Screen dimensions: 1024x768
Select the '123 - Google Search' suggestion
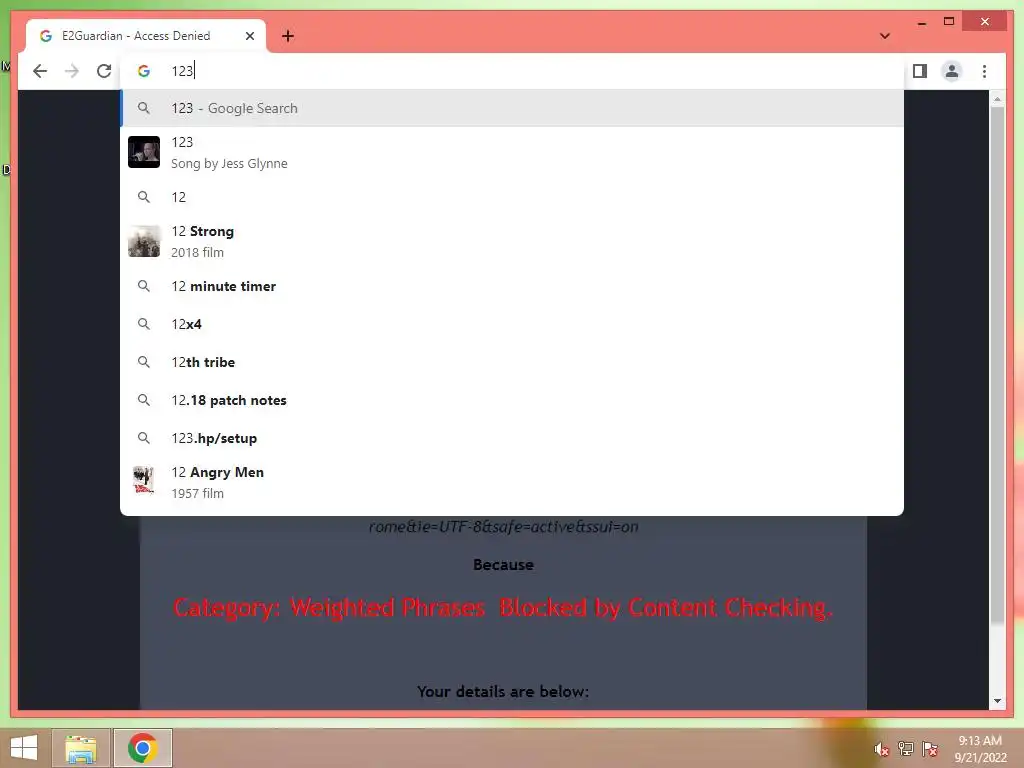(x=512, y=108)
